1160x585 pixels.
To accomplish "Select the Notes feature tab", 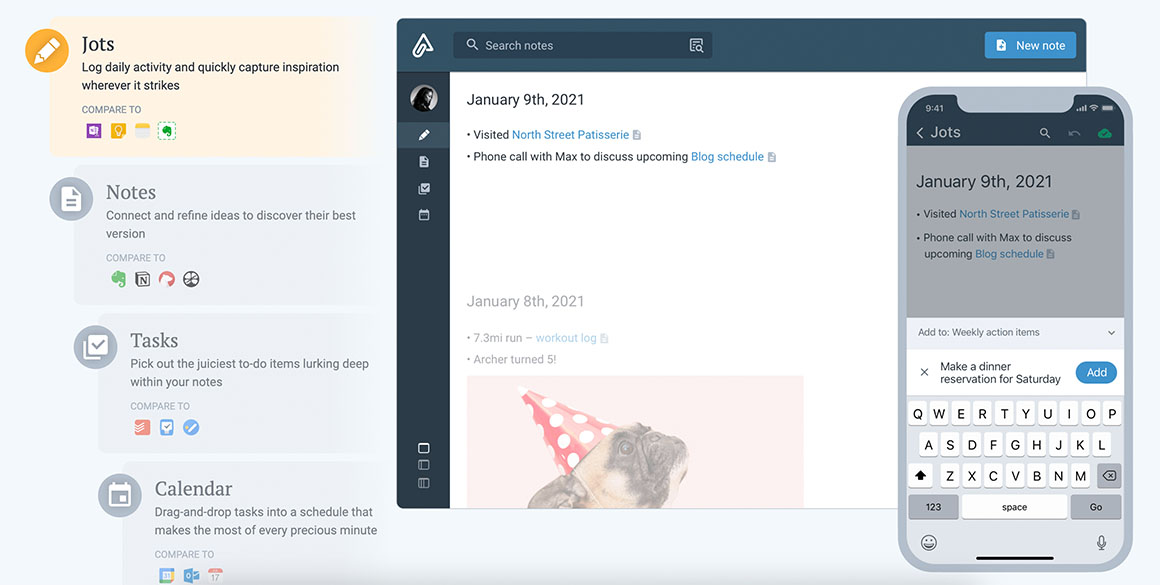I will (130, 193).
